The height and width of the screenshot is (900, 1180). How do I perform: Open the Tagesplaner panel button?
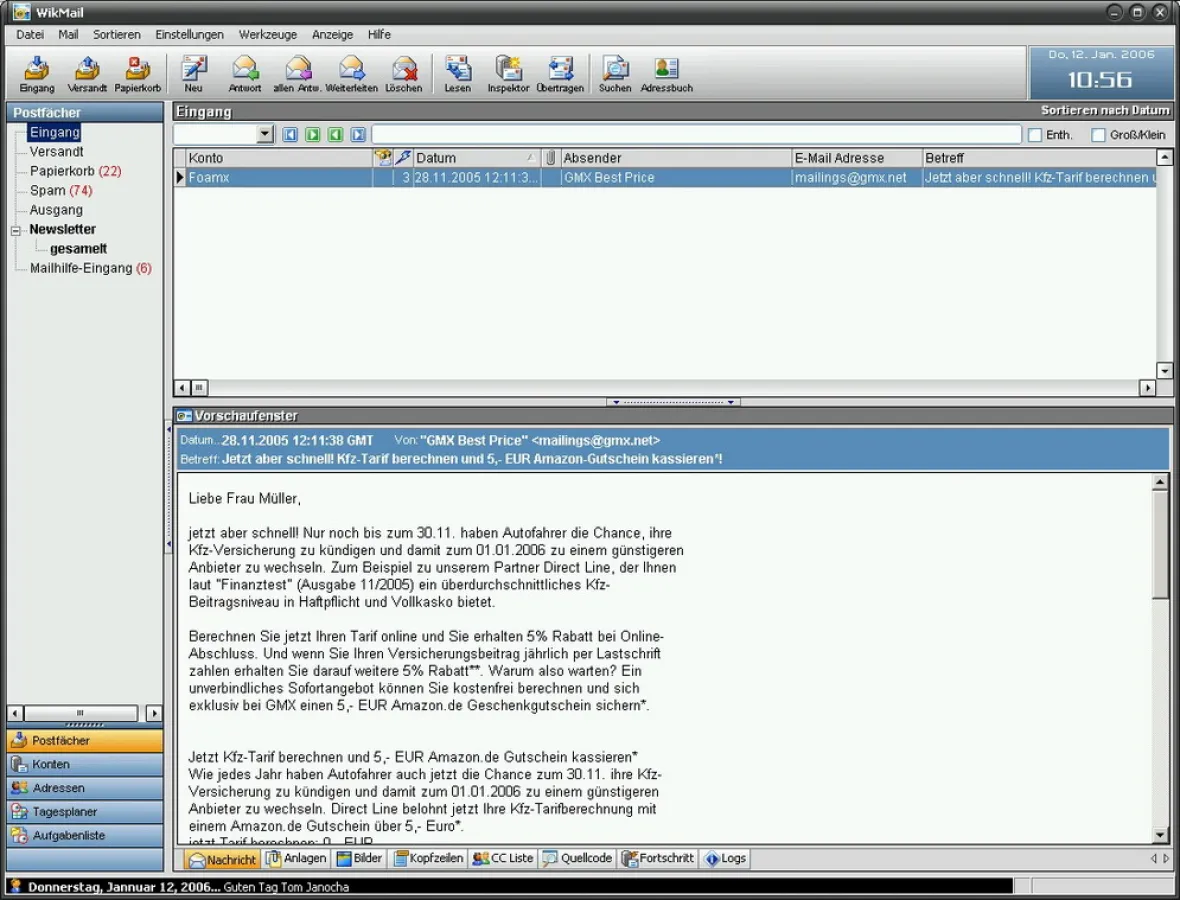tap(84, 812)
